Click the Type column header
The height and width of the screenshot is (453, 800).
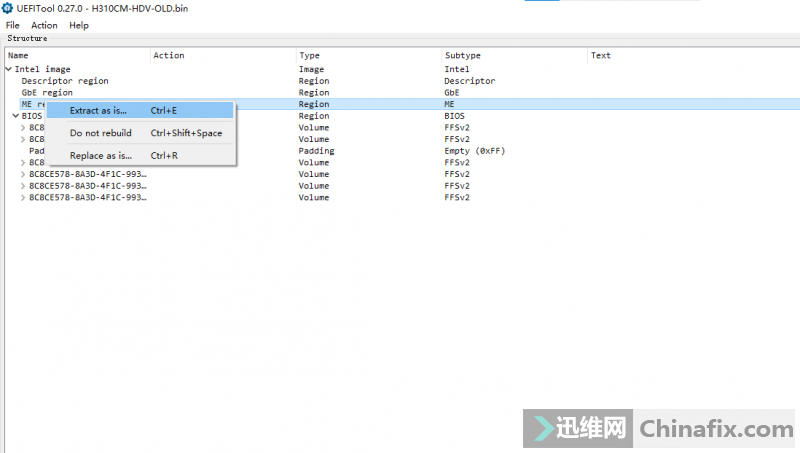pos(368,55)
